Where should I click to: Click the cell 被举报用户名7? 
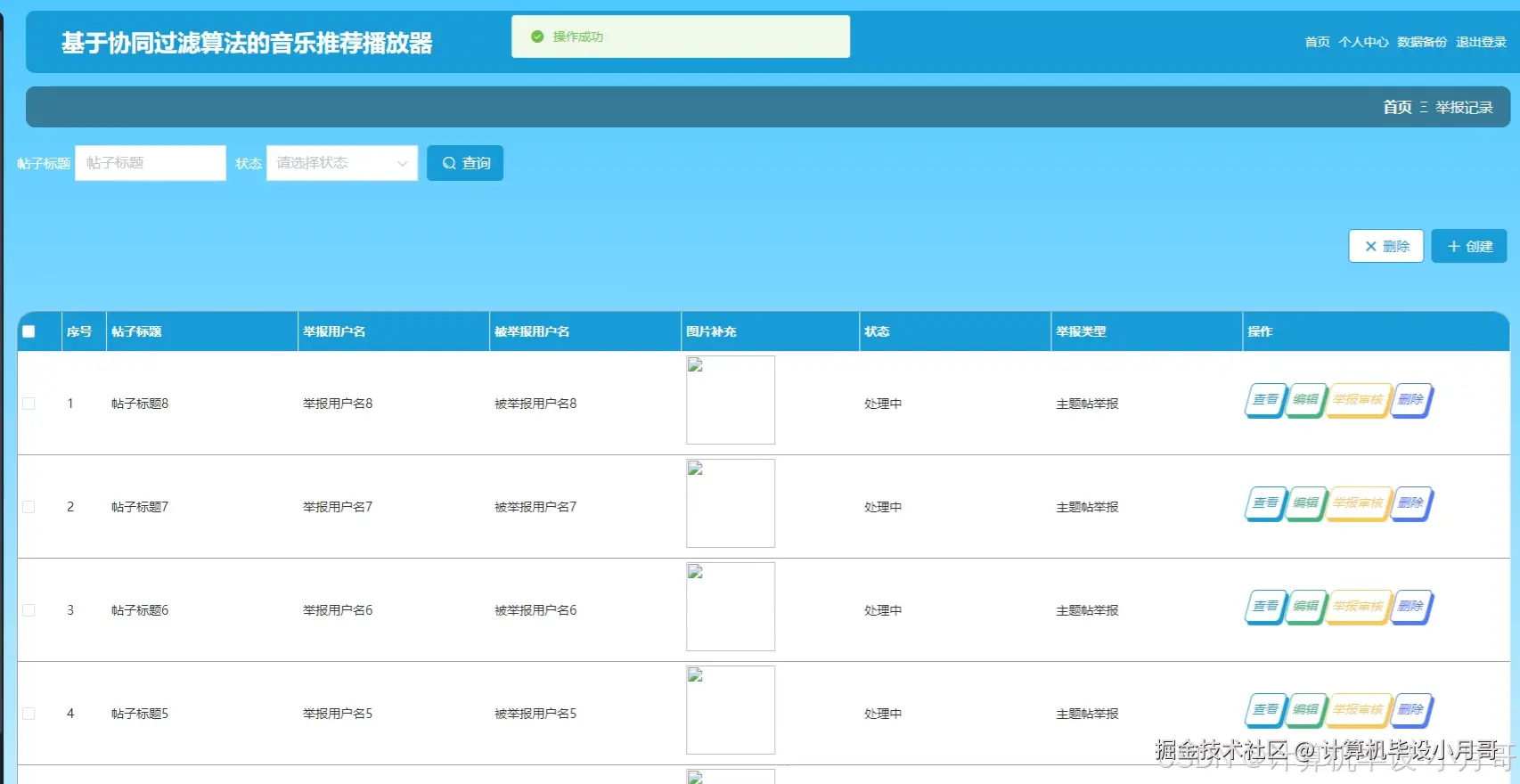[x=535, y=507]
